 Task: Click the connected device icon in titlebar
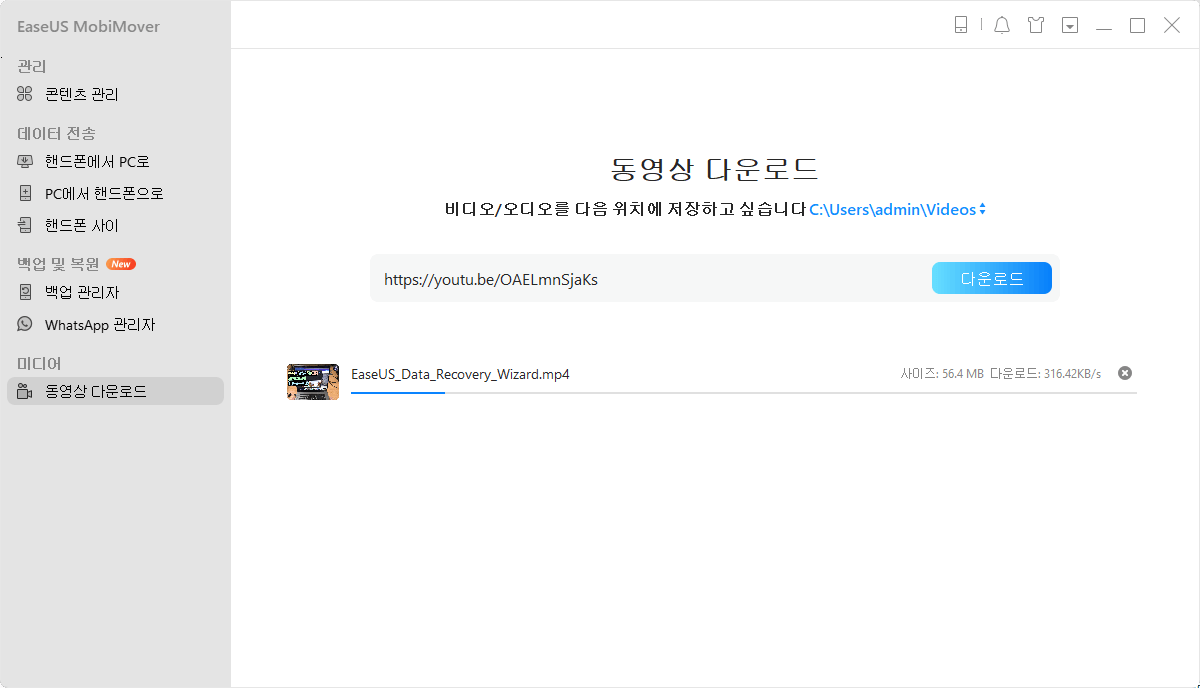click(x=961, y=25)
